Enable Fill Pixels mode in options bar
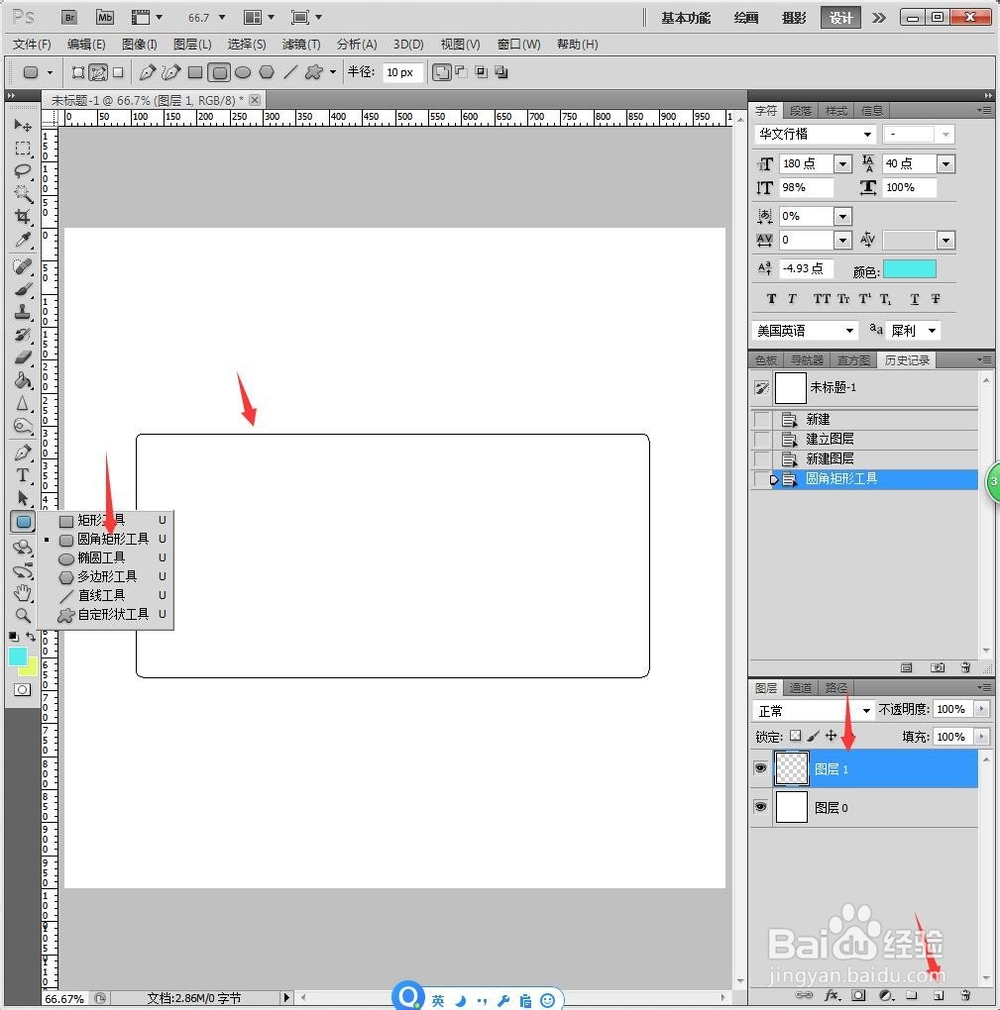Screen dimensions: 1000x1010 tap(118, 72)
